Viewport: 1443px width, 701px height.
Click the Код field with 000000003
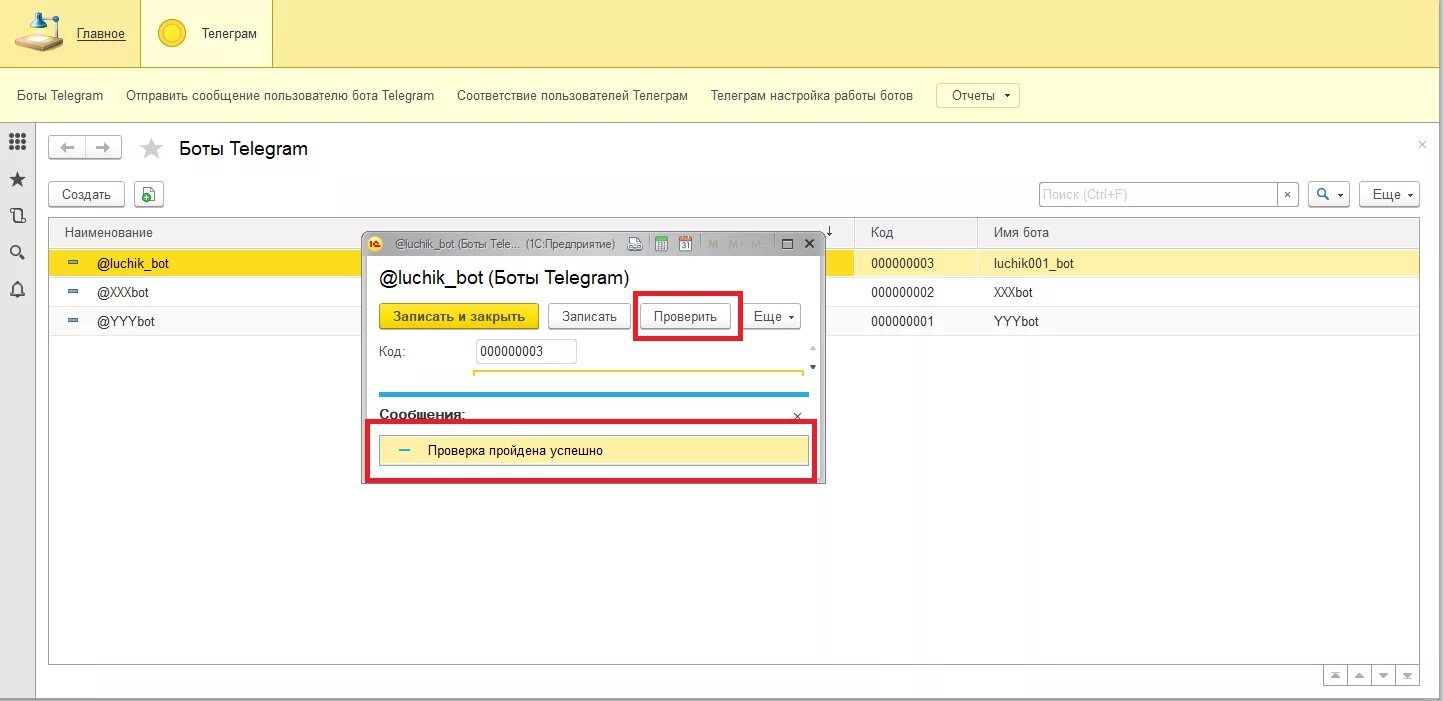(x=526, y=351)
